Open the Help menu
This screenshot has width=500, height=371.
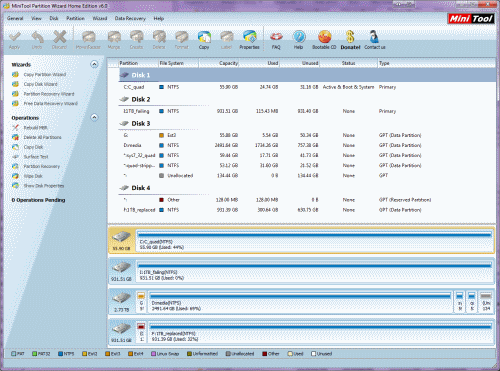point(159,18)
